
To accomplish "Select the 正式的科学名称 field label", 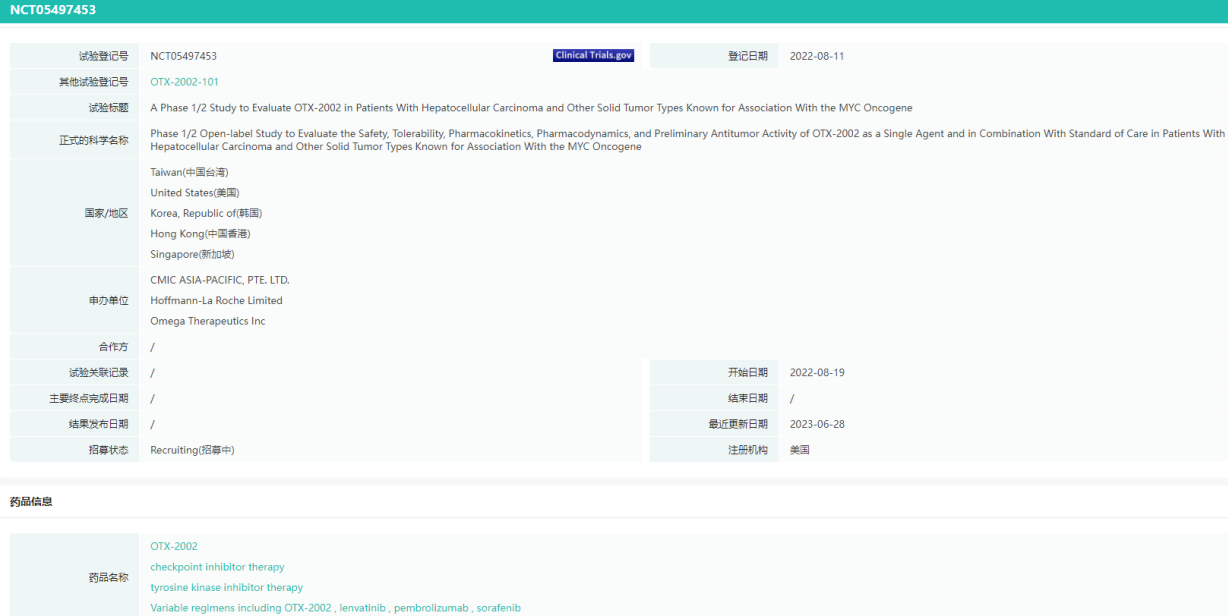I will [93, 140].
